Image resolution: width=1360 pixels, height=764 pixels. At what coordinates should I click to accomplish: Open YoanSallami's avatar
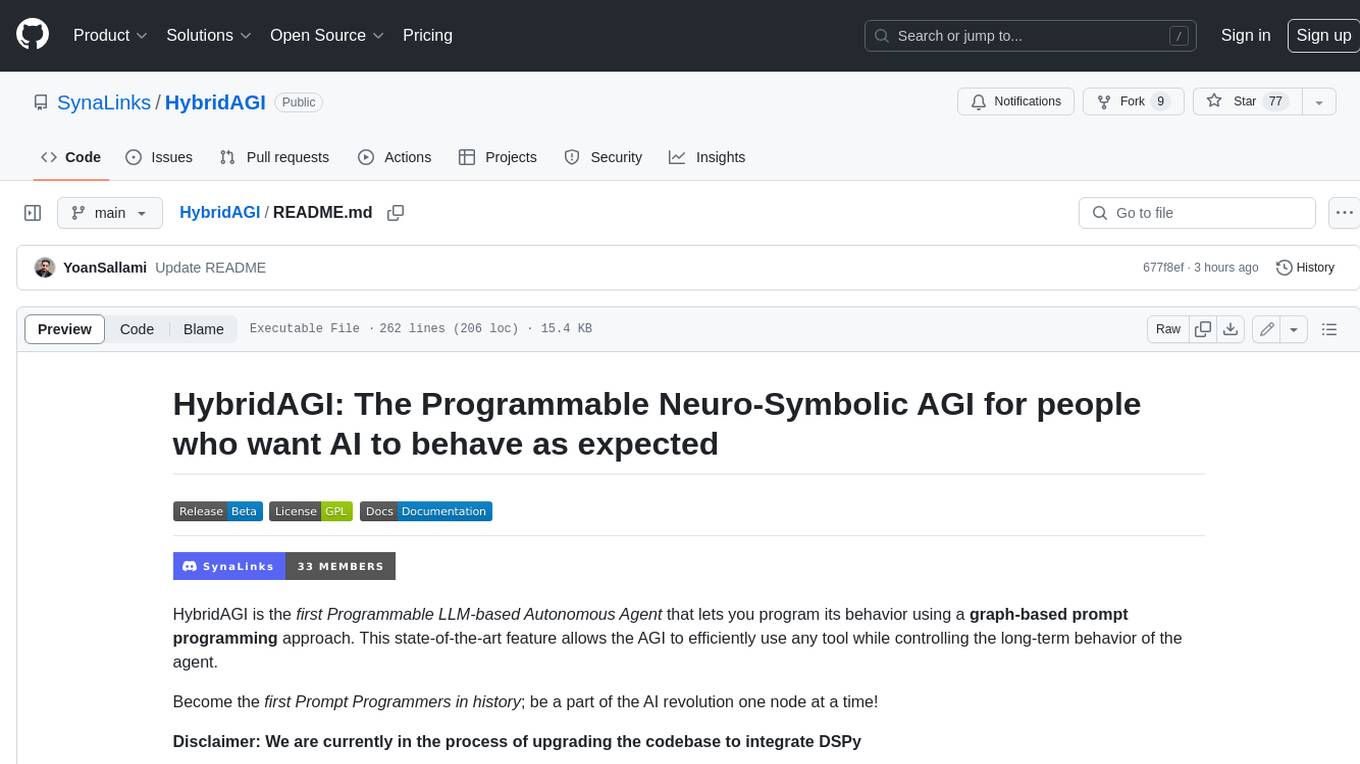(45, 268)
